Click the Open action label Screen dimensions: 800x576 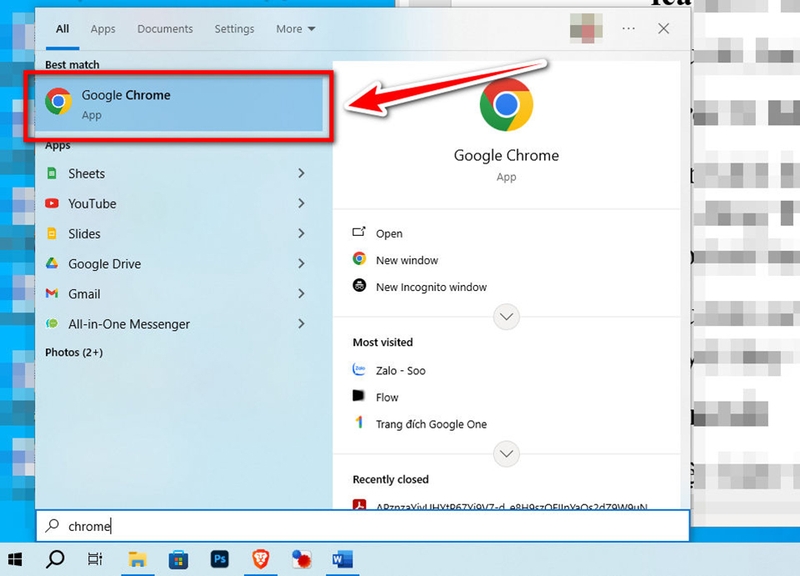click(389, 234)
